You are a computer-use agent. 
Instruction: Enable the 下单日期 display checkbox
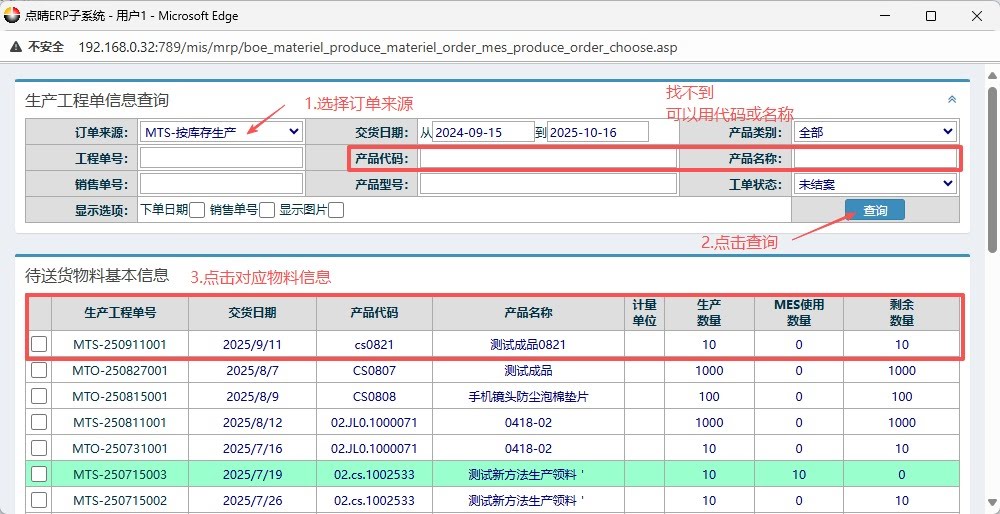pyautogui.click(x=197, y=210)
